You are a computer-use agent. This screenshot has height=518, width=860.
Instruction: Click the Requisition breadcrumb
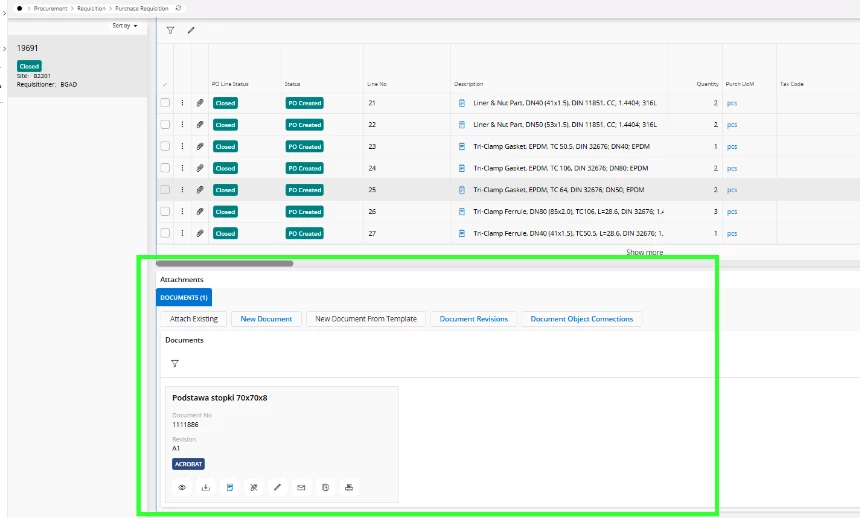pos(91,8)
